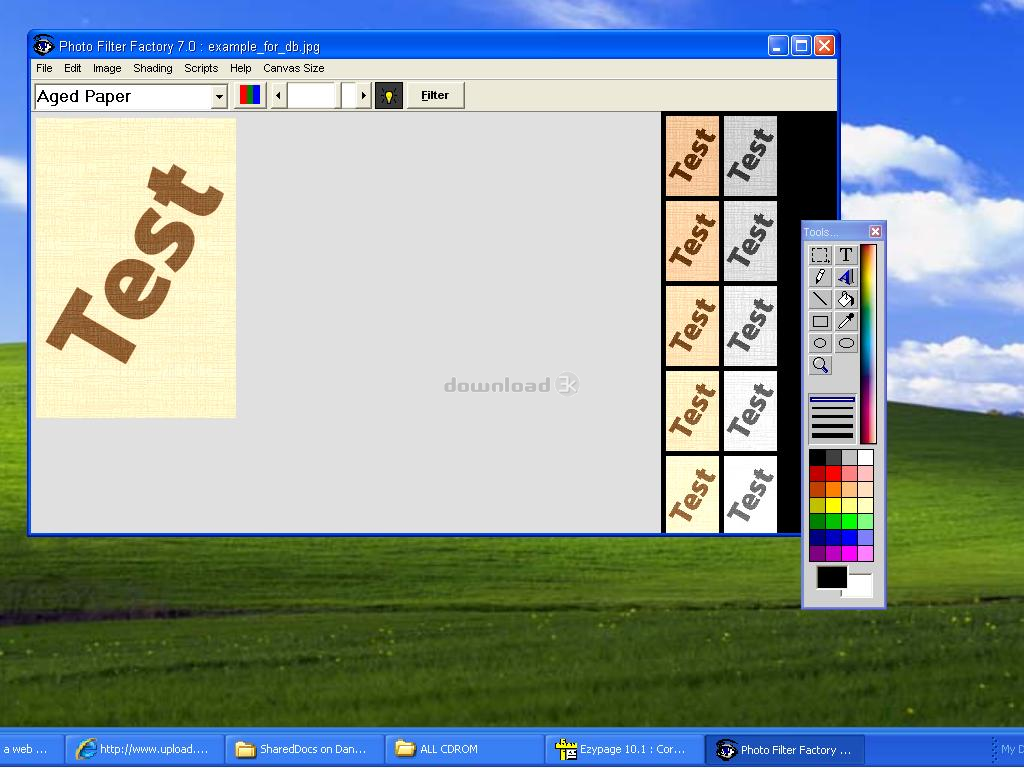1024x768 pixels.
Task: Toggle the light bulb preview button
Action: pyautogui.click(x=388, y=96)
